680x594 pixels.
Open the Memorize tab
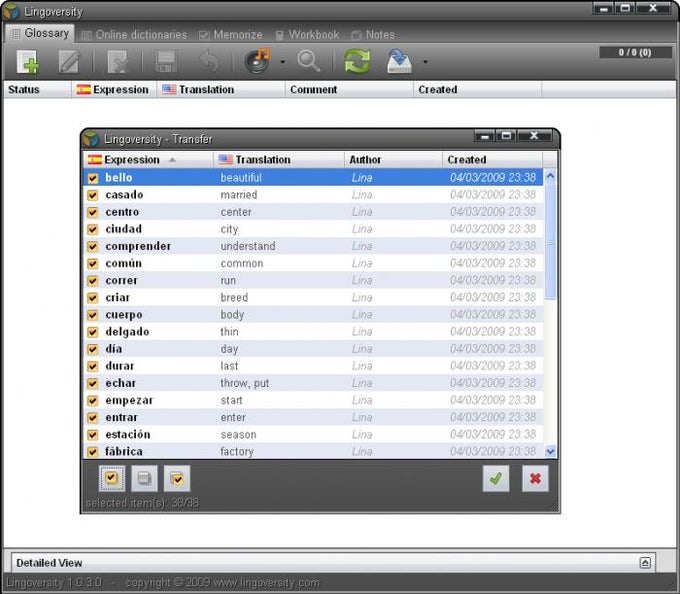tap(231, 35)
